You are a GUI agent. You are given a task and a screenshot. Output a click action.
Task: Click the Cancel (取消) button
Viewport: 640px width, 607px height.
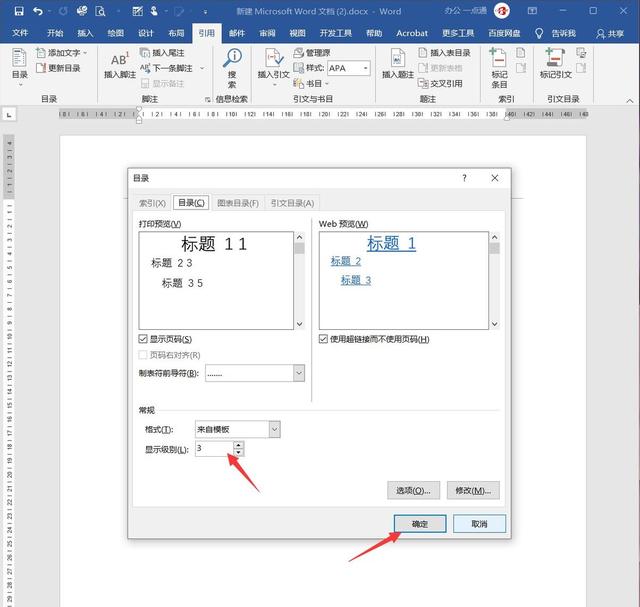[x=480, y=524]
